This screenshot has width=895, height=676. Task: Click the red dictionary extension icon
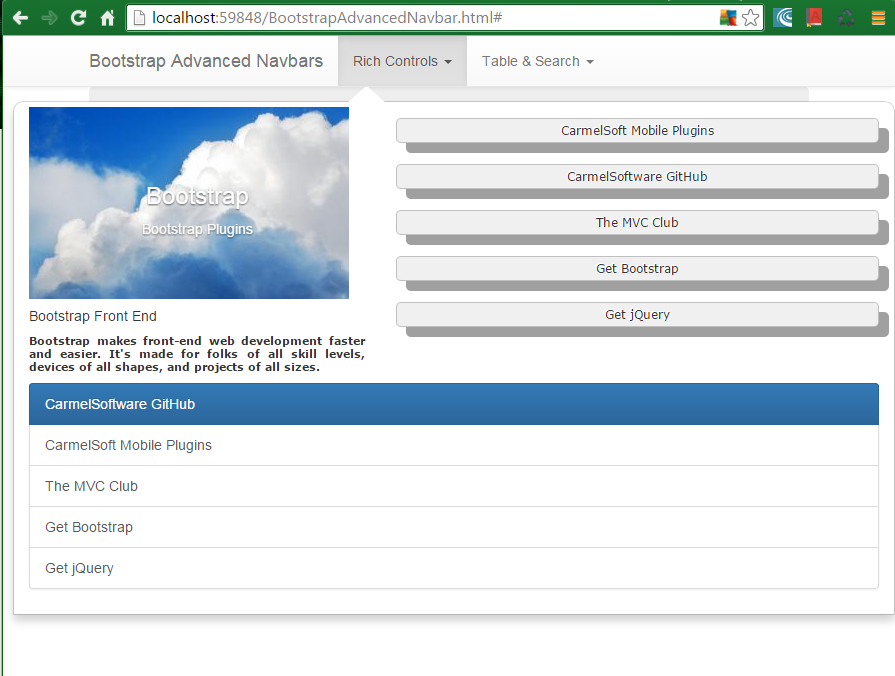813,16
